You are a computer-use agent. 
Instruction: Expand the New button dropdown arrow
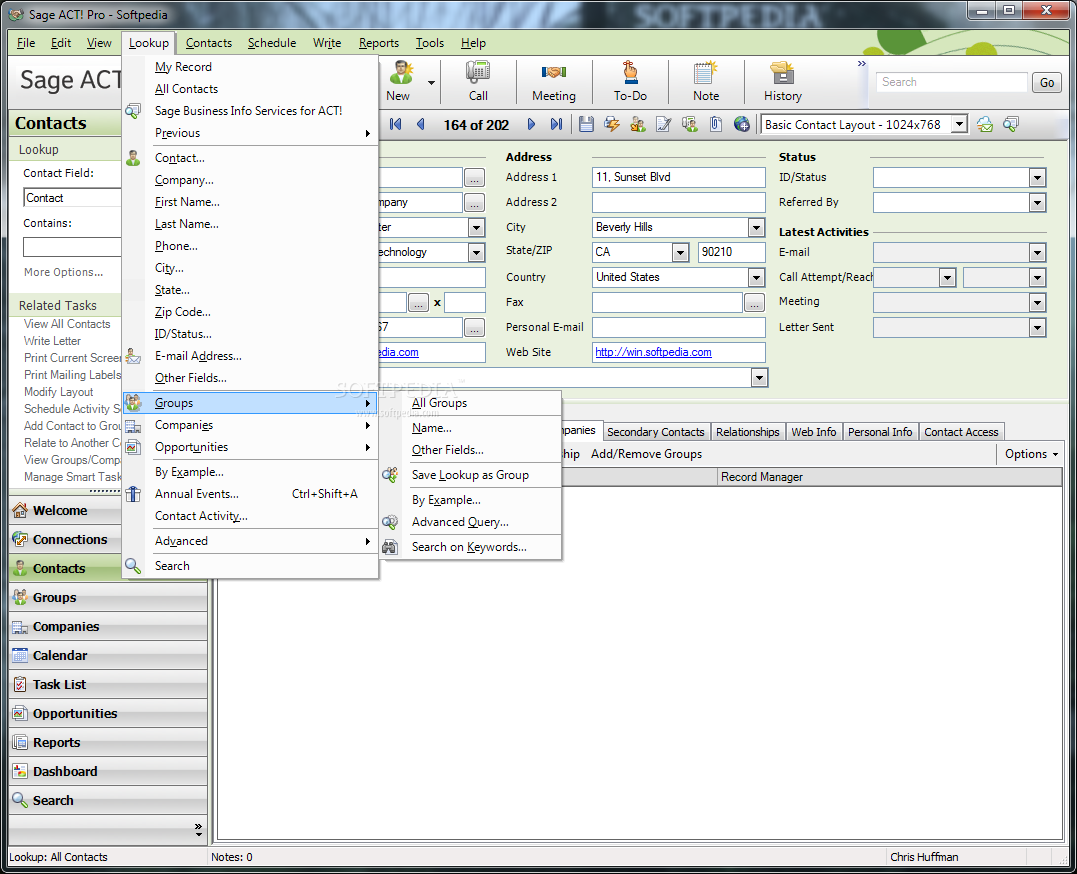coord(431,82)
